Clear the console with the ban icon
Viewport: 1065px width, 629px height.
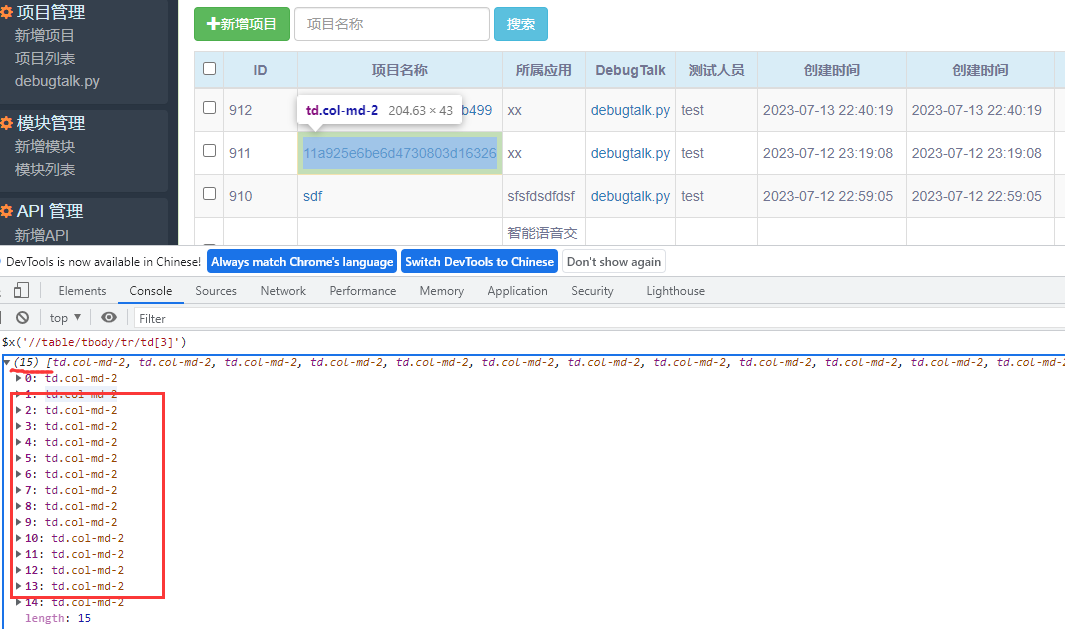21,317
